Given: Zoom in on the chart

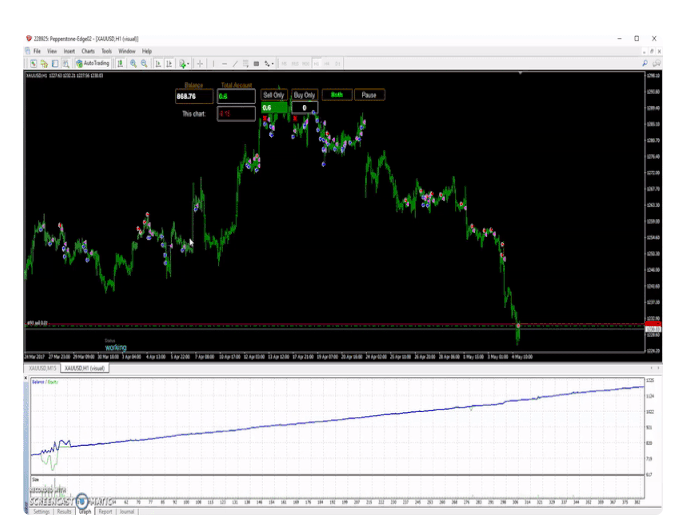Looking at the screenshot, I should point(133,64).
